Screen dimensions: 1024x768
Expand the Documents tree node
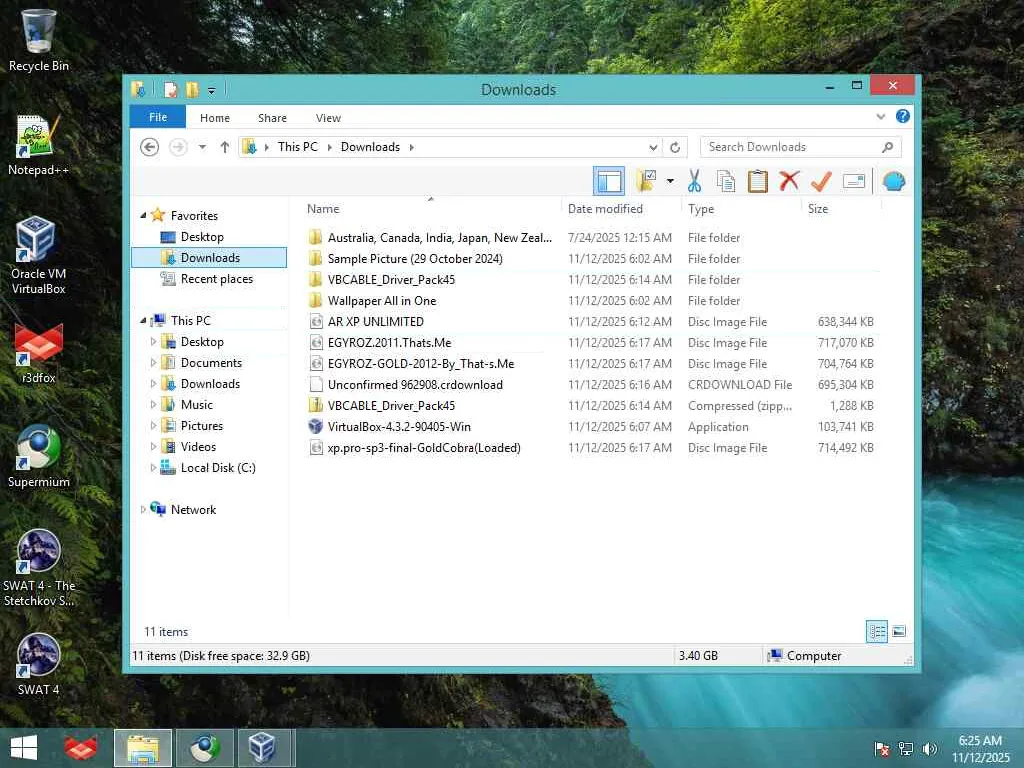click(153, 362)
